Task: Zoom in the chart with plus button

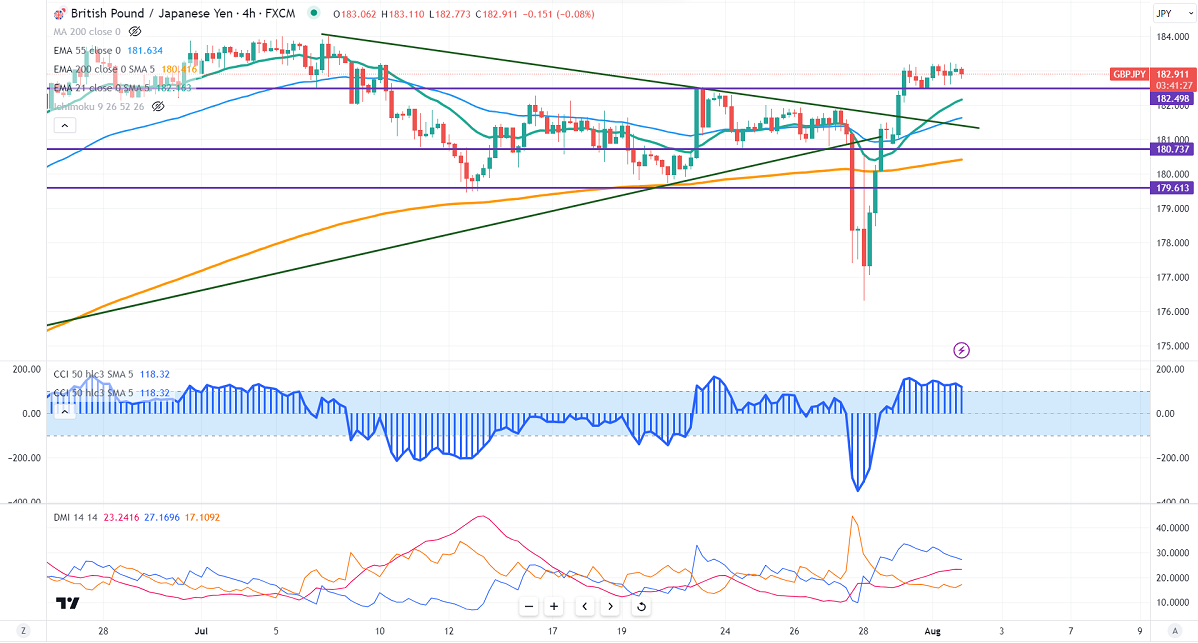Action: pyautogui.click(x=554, y=606)
